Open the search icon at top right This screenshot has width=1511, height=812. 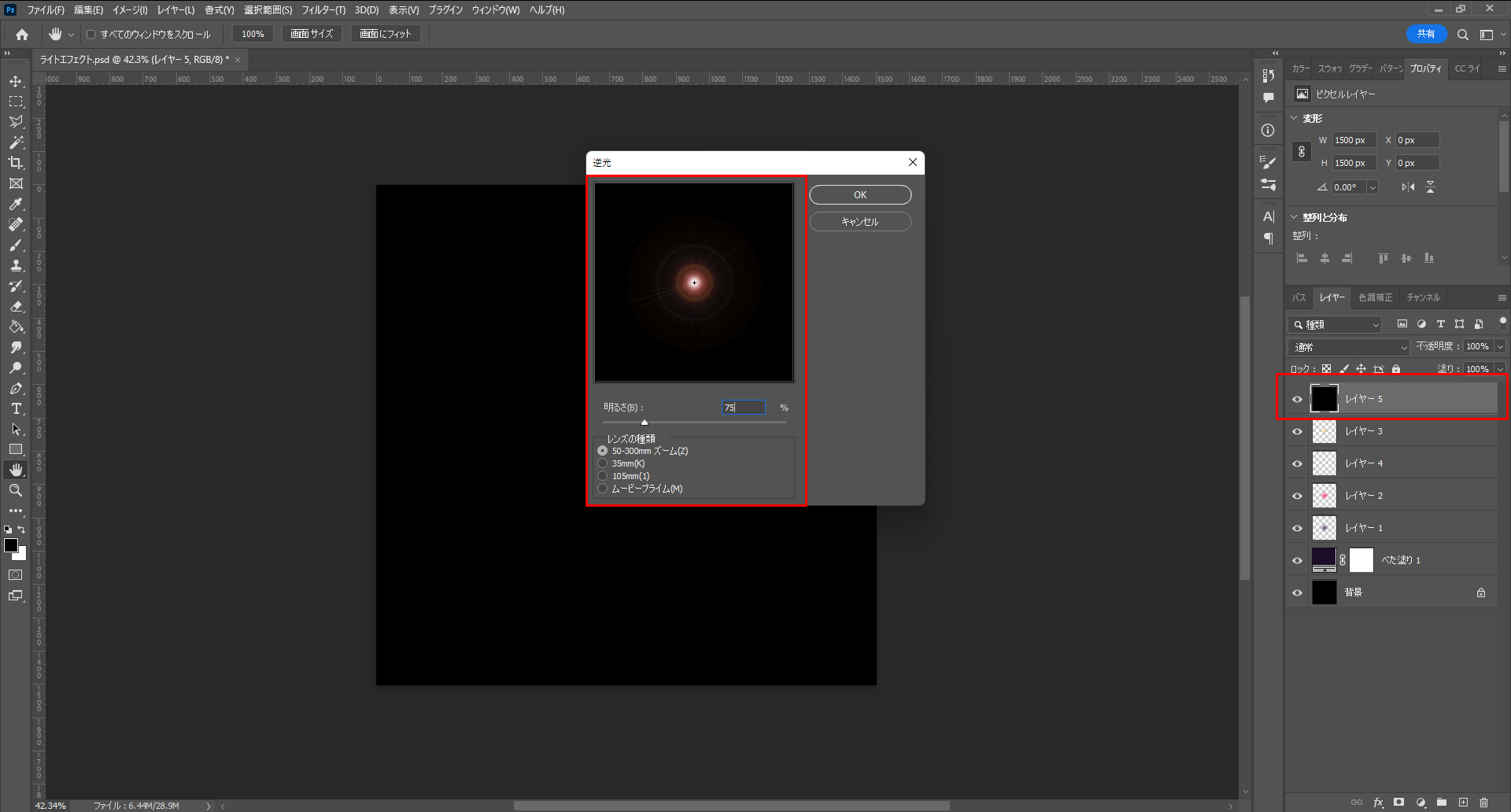[1462, 35]
